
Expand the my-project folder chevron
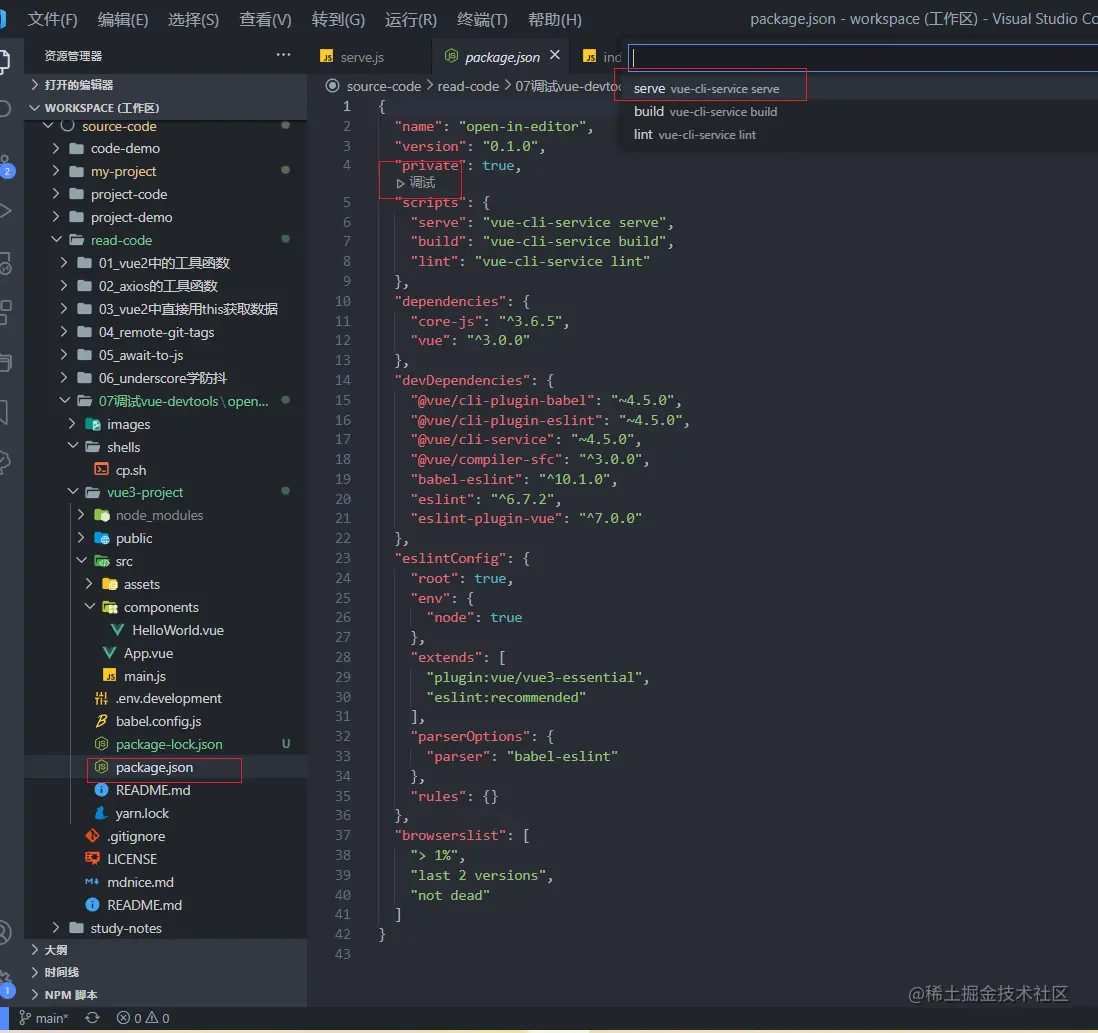click(x=56, y=172)
